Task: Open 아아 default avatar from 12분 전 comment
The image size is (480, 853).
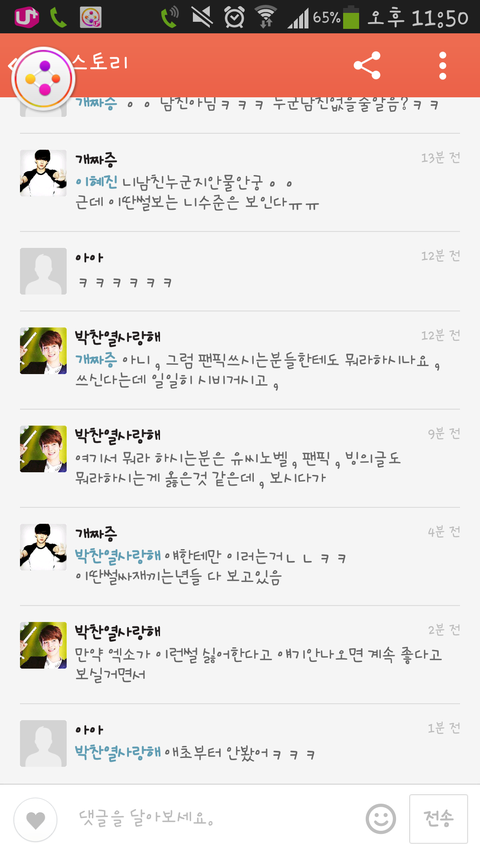Action: click(44, 271)
